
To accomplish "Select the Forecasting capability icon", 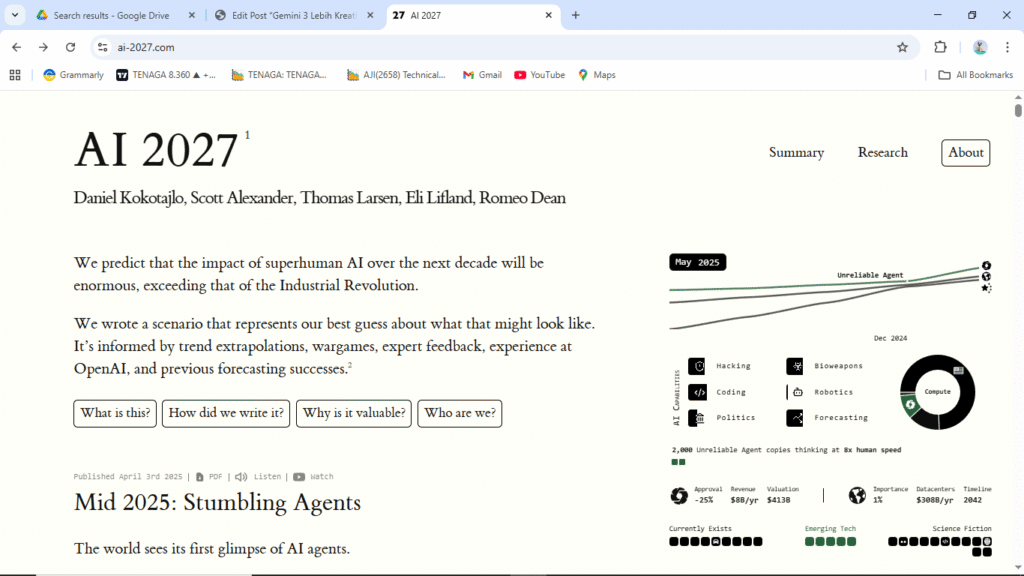I will tap(795, 418).
